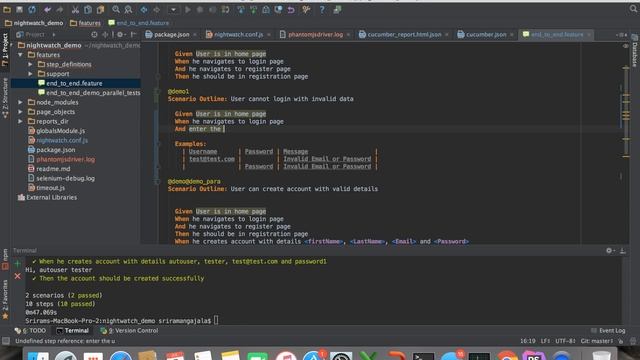Image resolution: width=640 pixels, height=360 pixels.
Task: Click the Navigate Back arrow icon
Action: [x=144, y=9]
